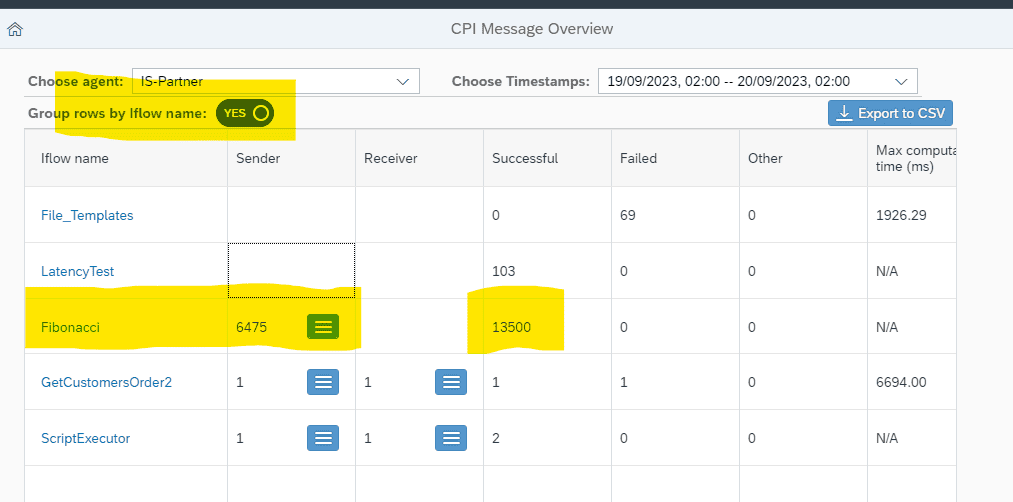The image size is (1013, 502).
Task: Open ScriptExecutor sender list icon
Action: click(323, 438)
